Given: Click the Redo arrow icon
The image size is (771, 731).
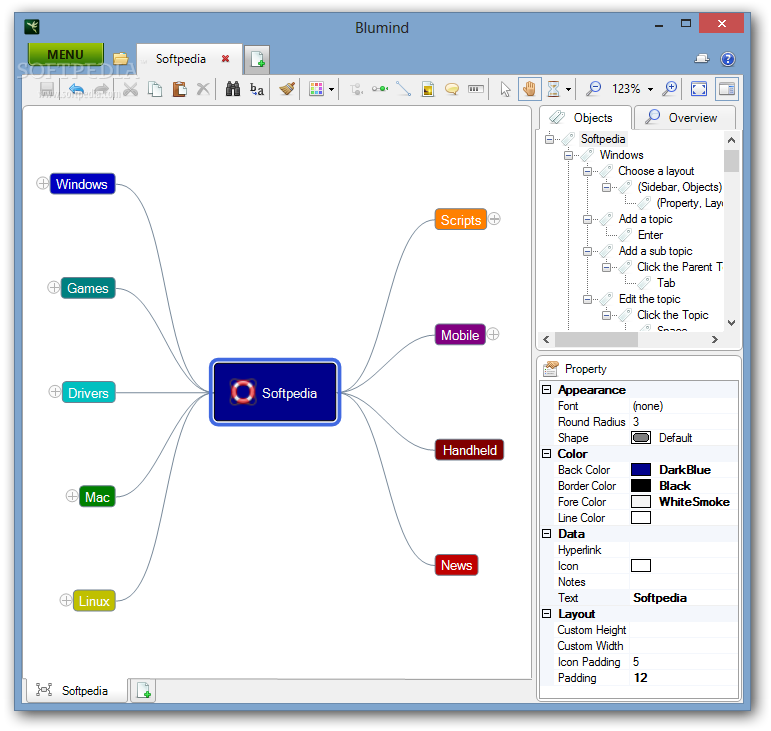Looking at the screenshot, I should coord(101,89).
